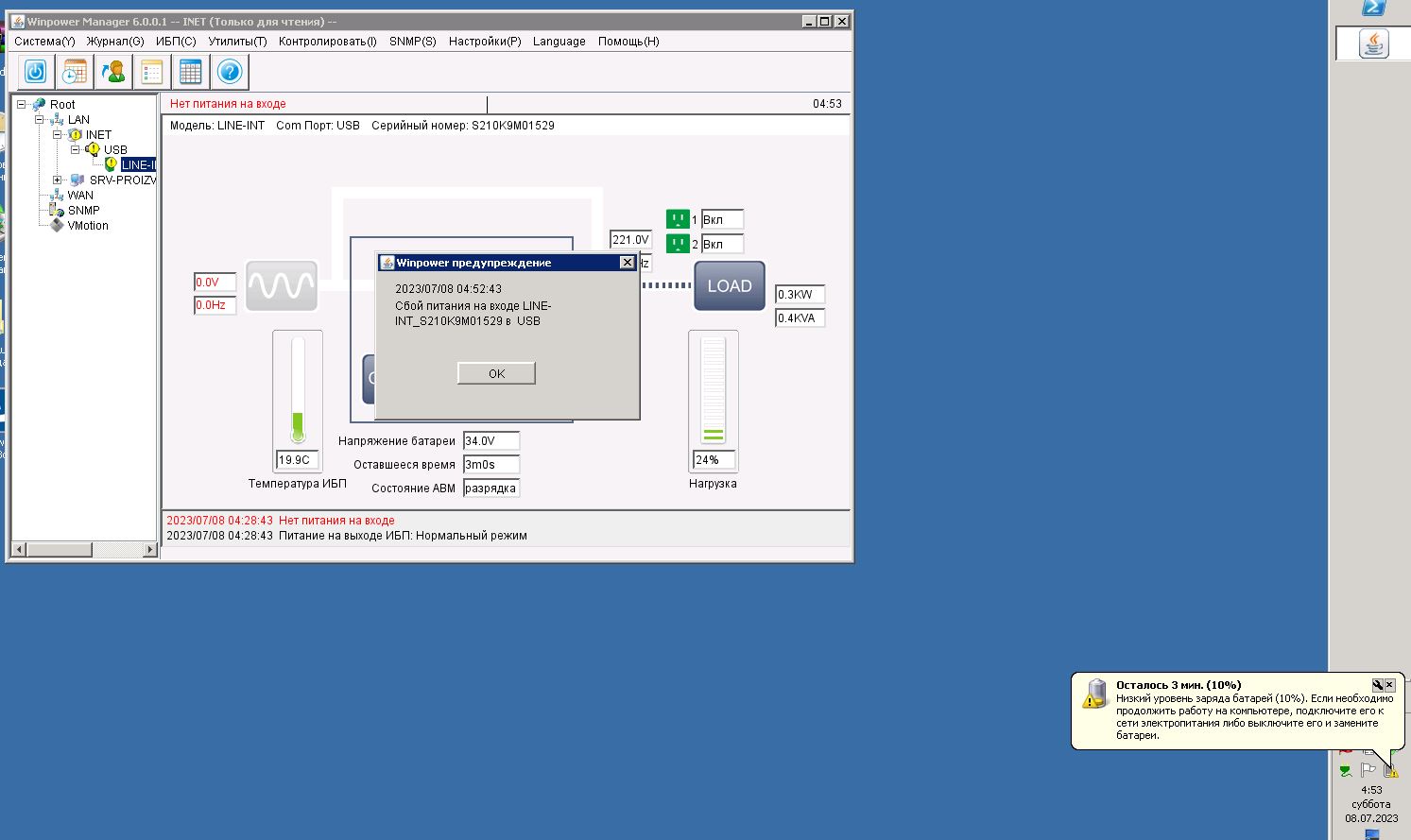Open the blue data table toolbar icon
Viewport: 1411px width, 840px height.
pos(190,72)
